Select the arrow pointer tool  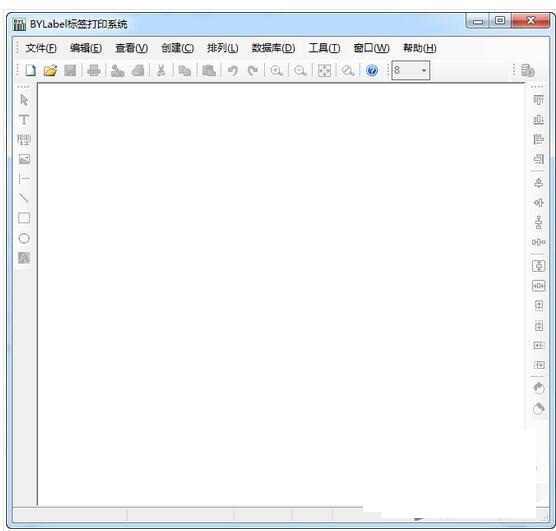pyautogui.click(x=24, y=100)
